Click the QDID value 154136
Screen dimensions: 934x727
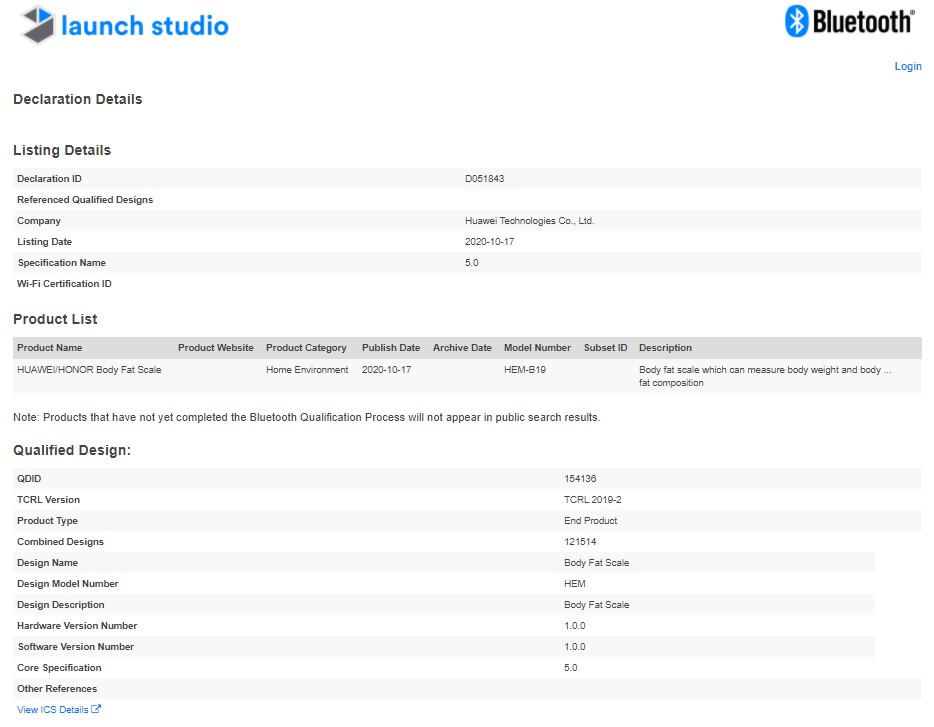pos(580,479)
